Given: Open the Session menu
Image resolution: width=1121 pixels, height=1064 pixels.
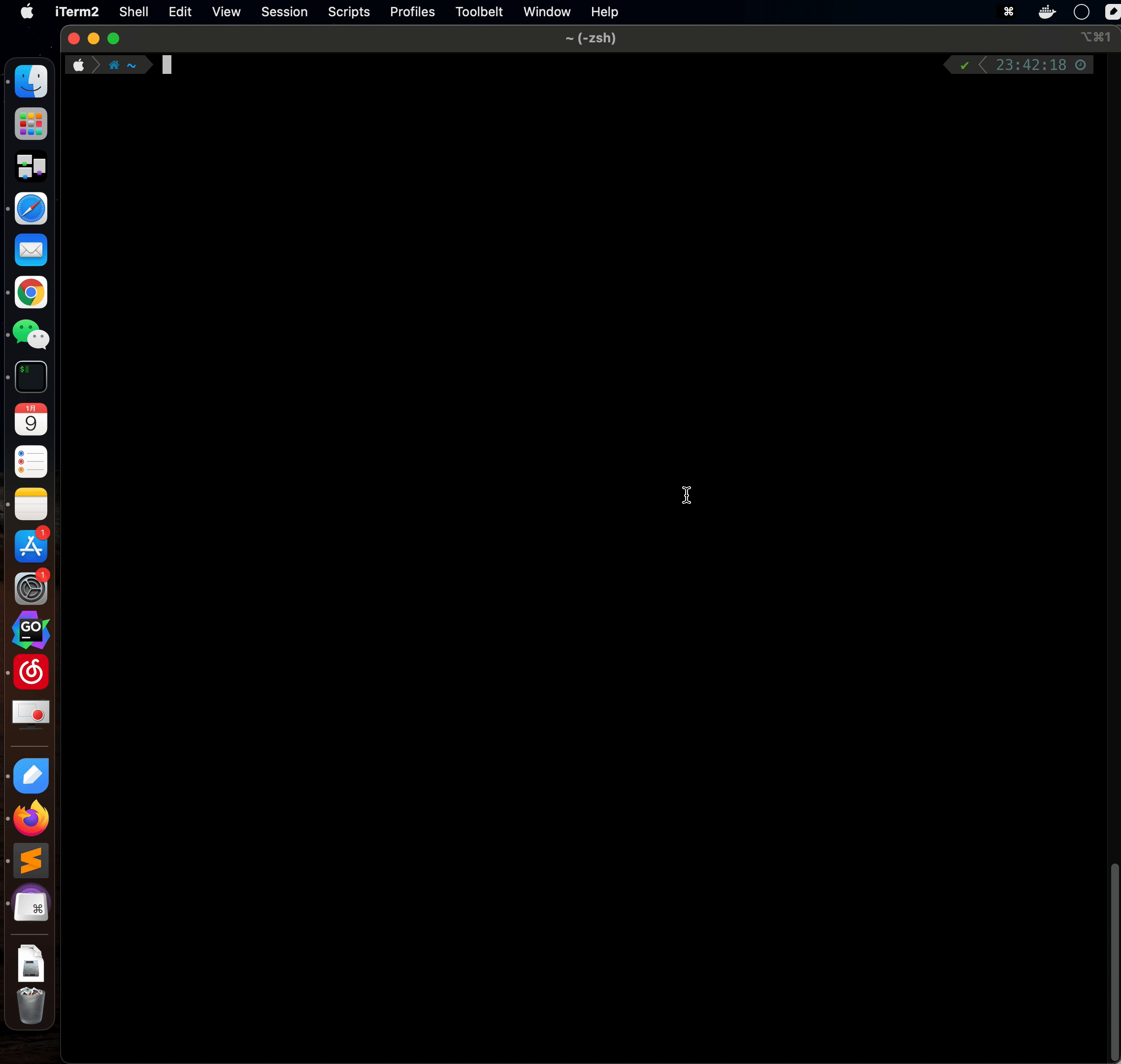Looking at the screenshot, I should click(284, 12).
